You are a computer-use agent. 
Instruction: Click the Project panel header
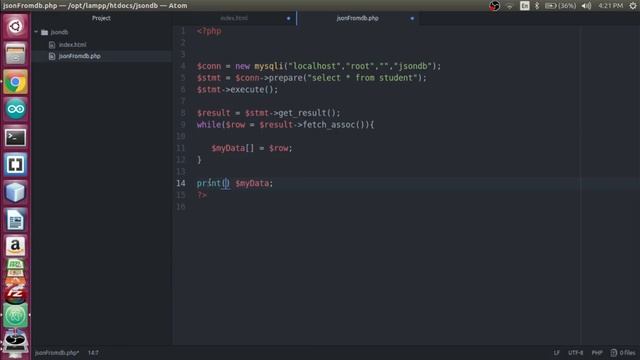101,18
